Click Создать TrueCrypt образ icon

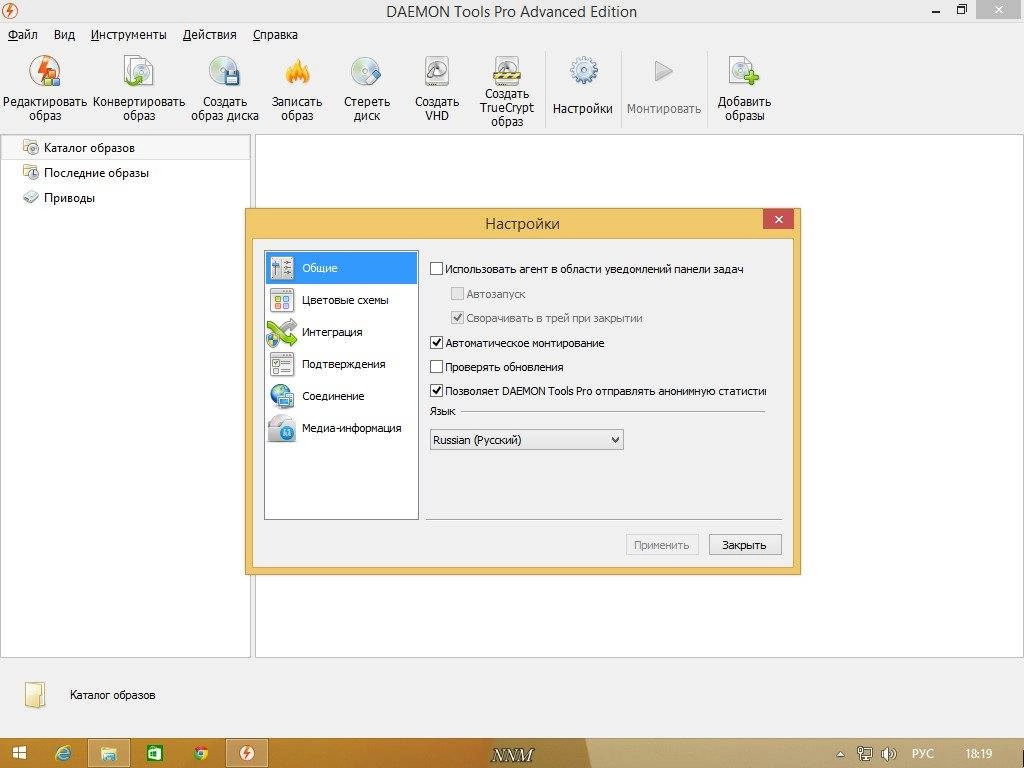[507, 71]
